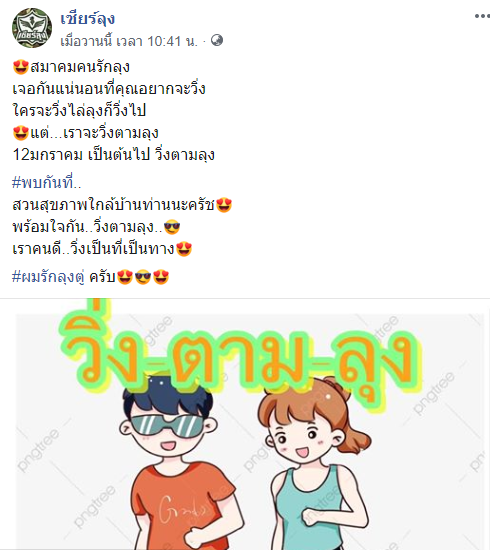The height and width of the screenshot is (550, 490).
Task: Open the เชียร์ลุง page name link
Action: 88,18
